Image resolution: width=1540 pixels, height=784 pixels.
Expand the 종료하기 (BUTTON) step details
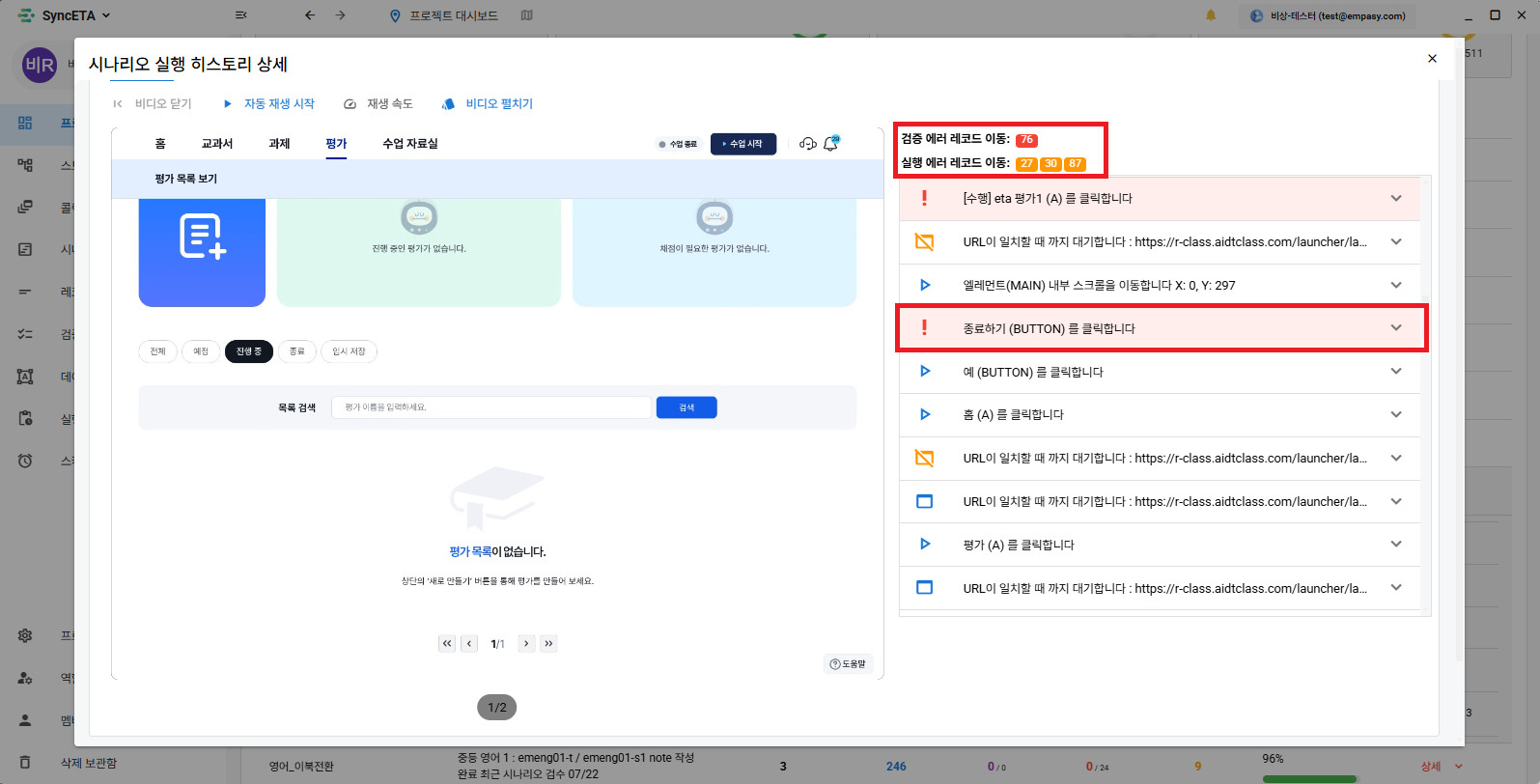coord(1395,328)
